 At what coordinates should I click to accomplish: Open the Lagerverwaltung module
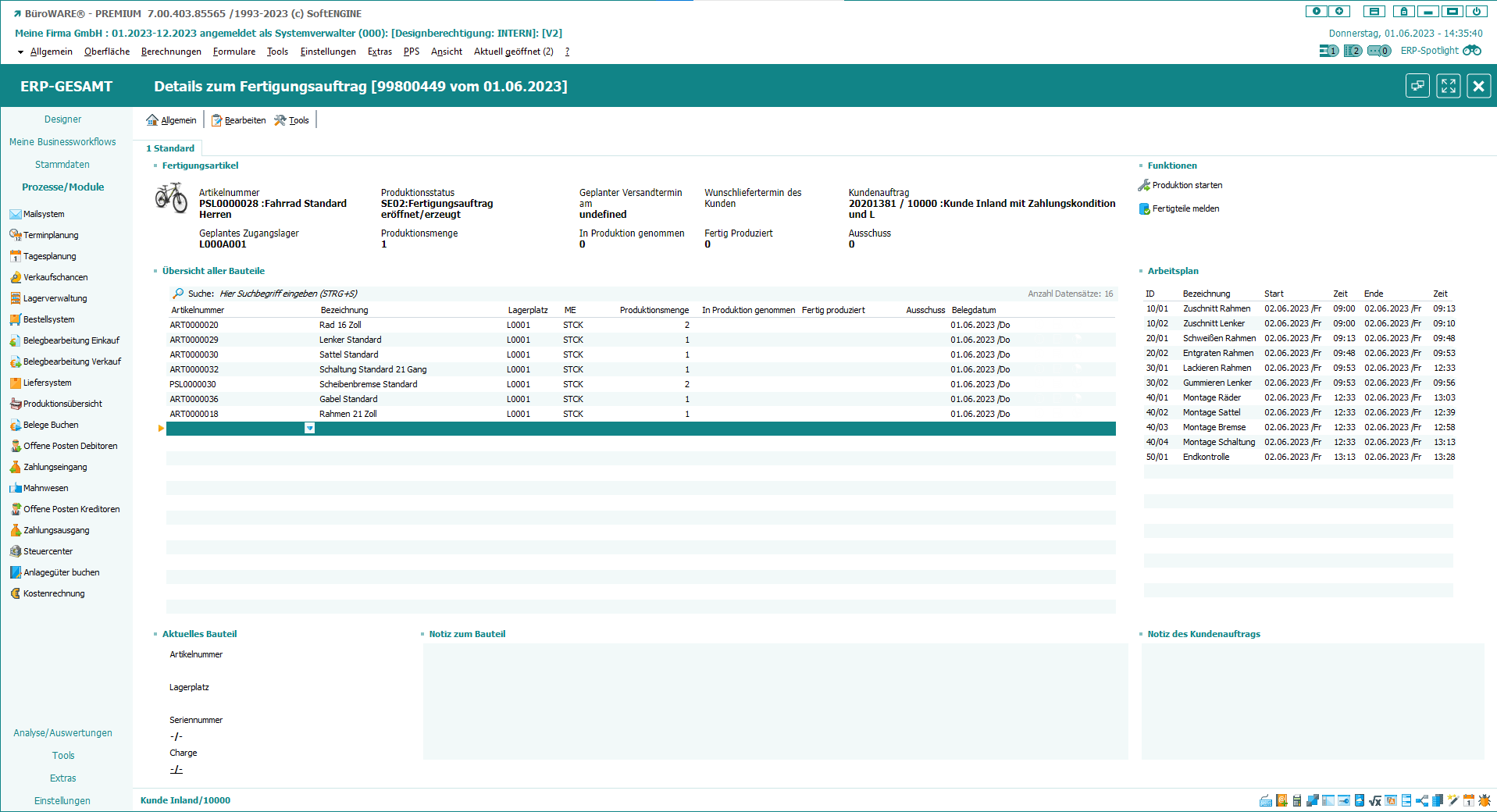point(55,298)
